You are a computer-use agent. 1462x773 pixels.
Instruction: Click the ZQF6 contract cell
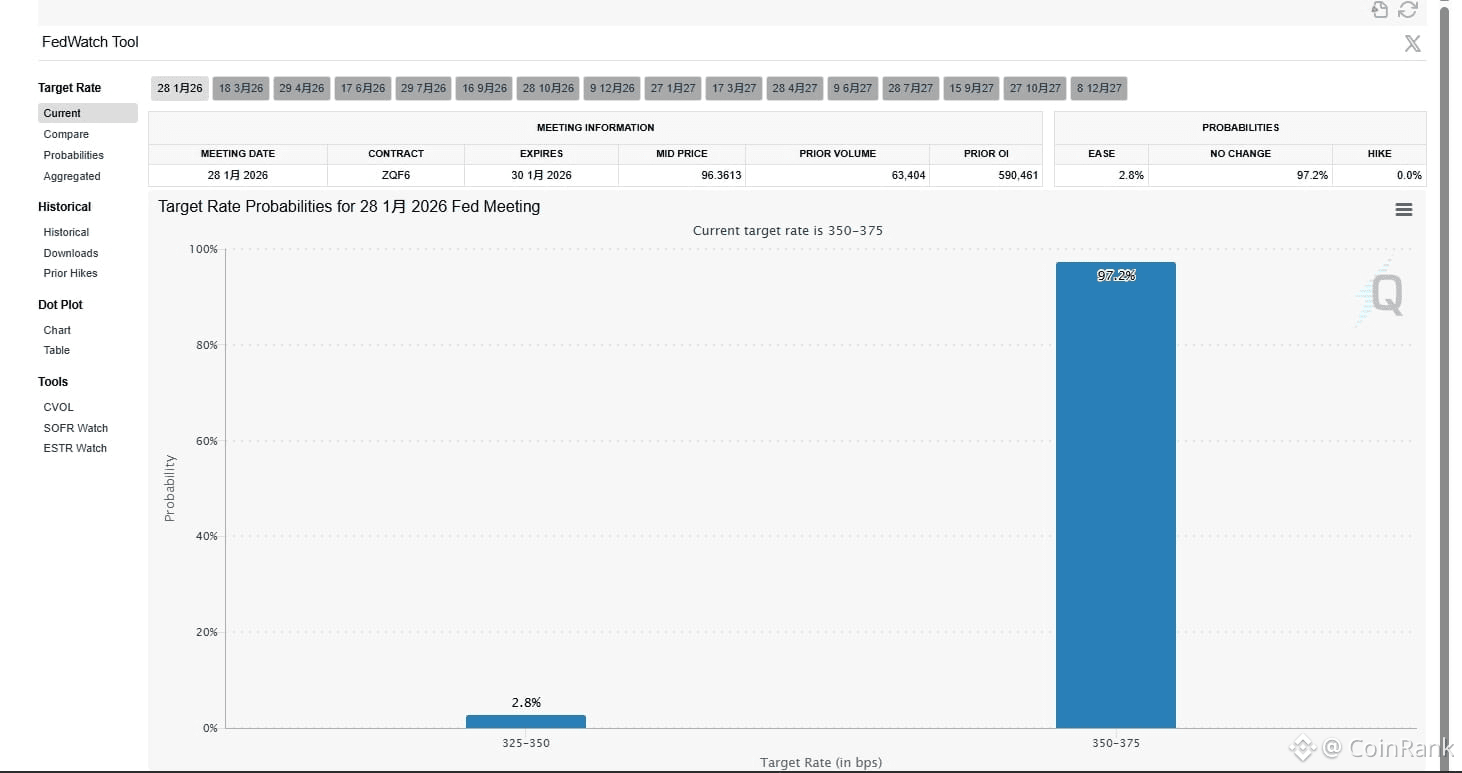pyautogui.click(x=396, y=175)
